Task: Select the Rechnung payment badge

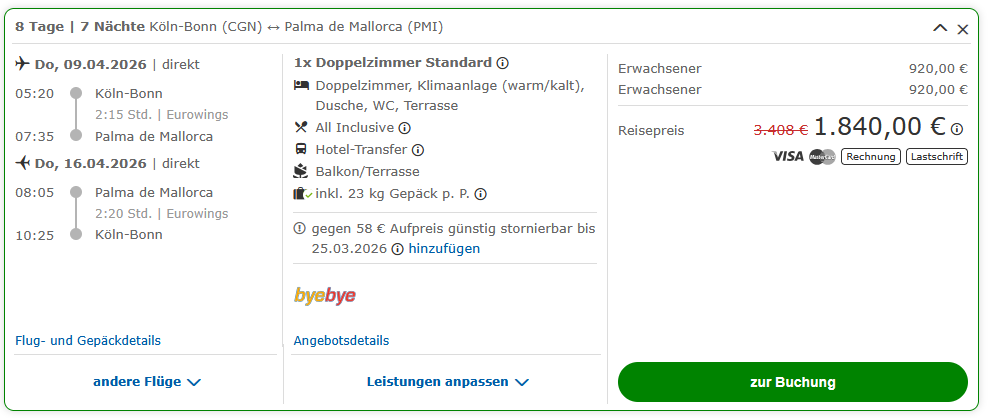Action: point(870,156)
